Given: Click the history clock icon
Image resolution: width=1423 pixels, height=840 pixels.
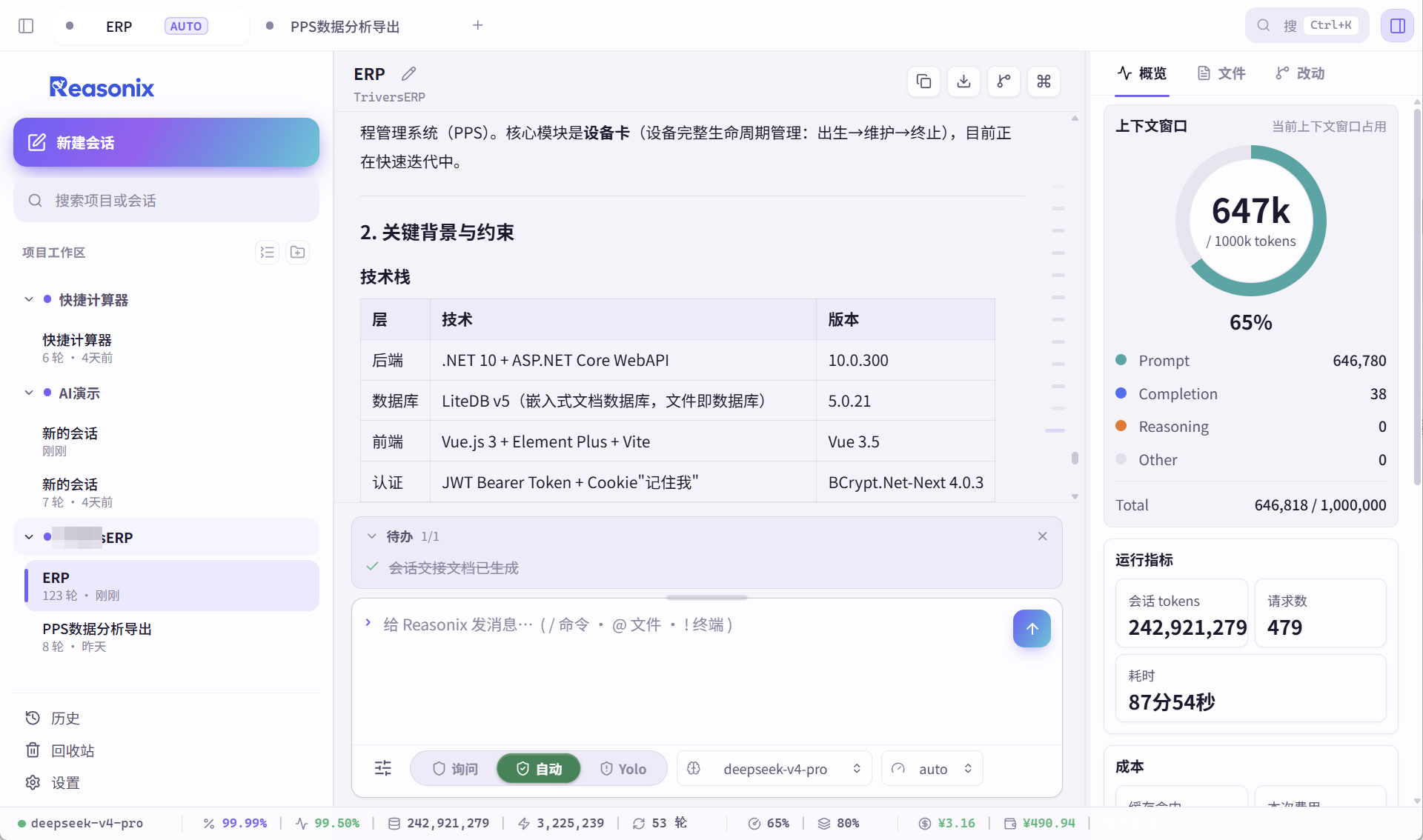Looking at the screenshot, I should pyautogui.click(x=33, y=718).
